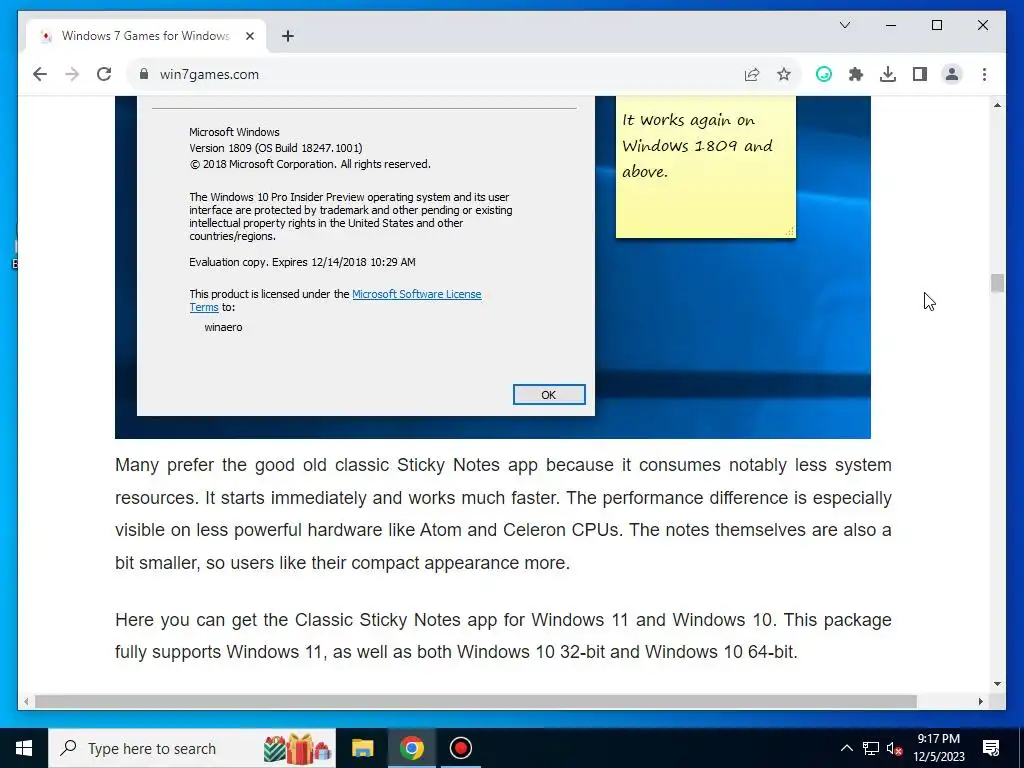Screen dimensions: 1024x768
Task: Click the muted volume tray icon
Action: coord(895,748)
